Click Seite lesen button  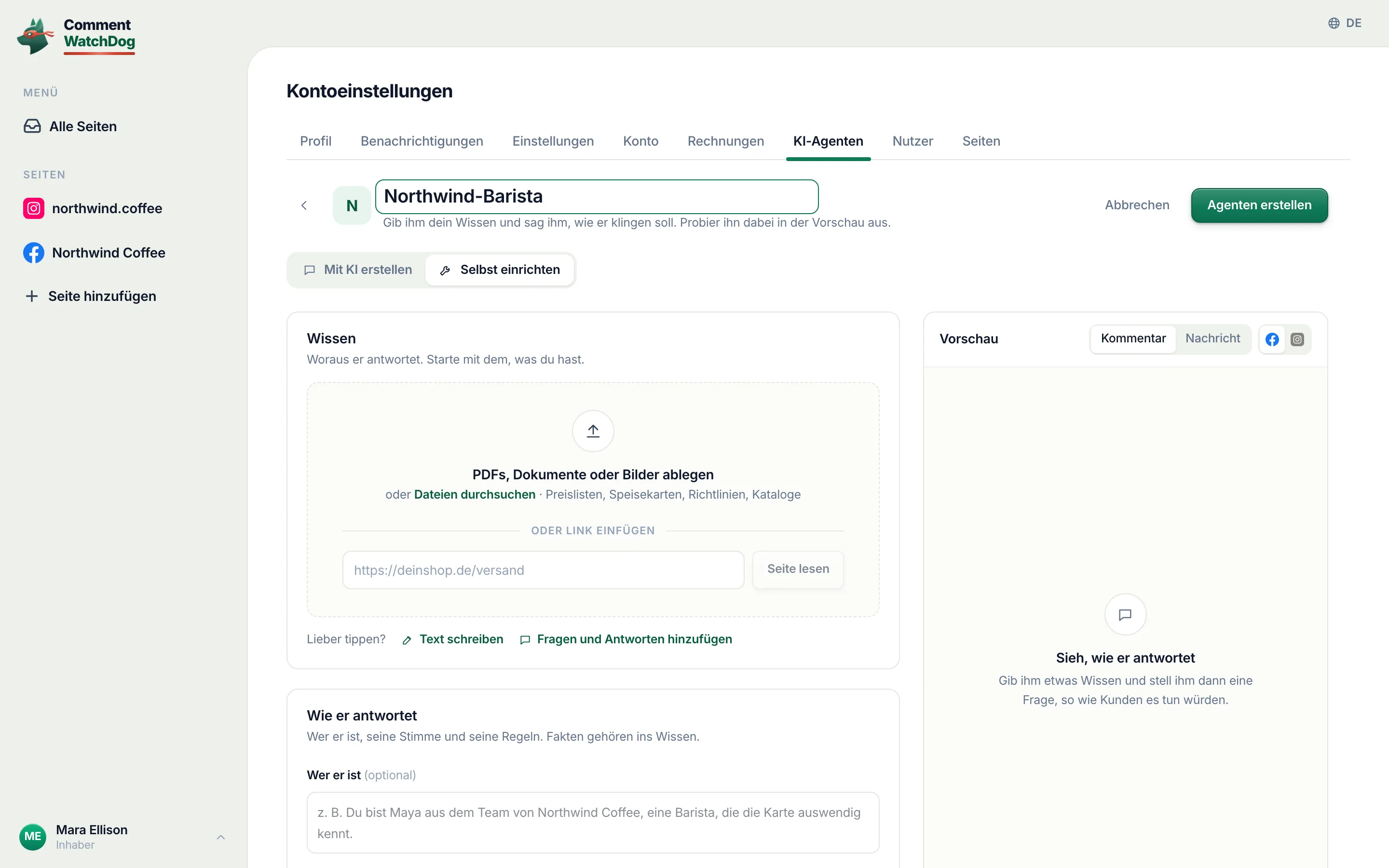coord(798,569)
